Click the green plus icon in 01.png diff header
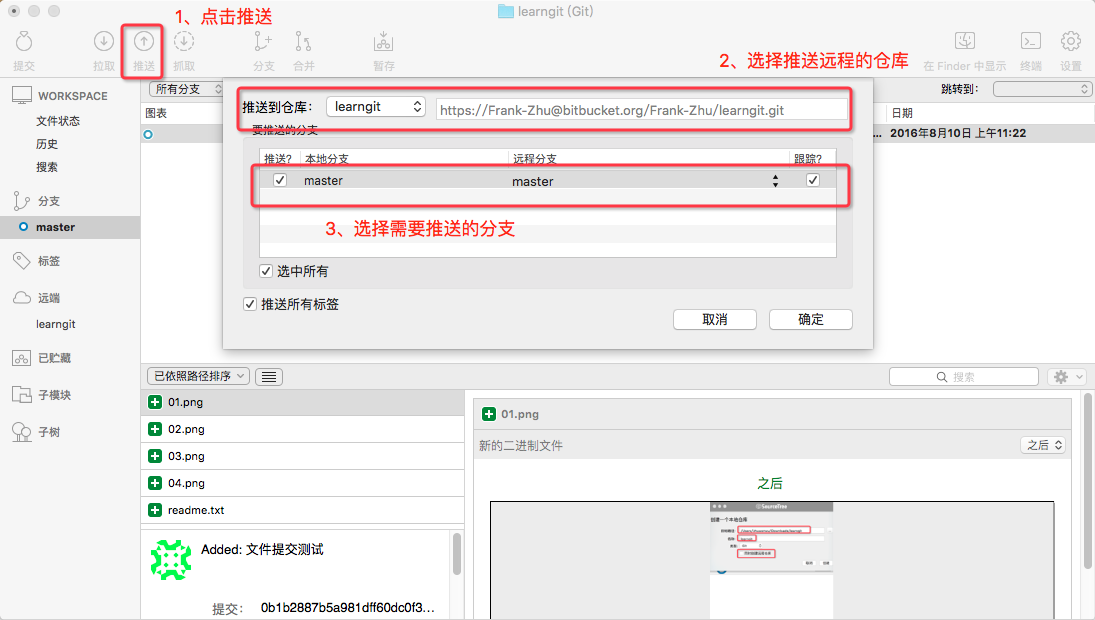1095x620 pixels. (489, 414)
